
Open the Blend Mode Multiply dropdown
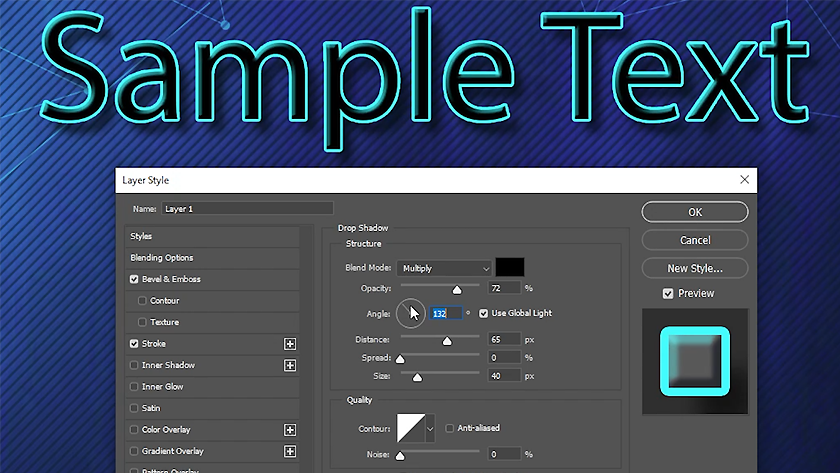click(x=444, y=268)
